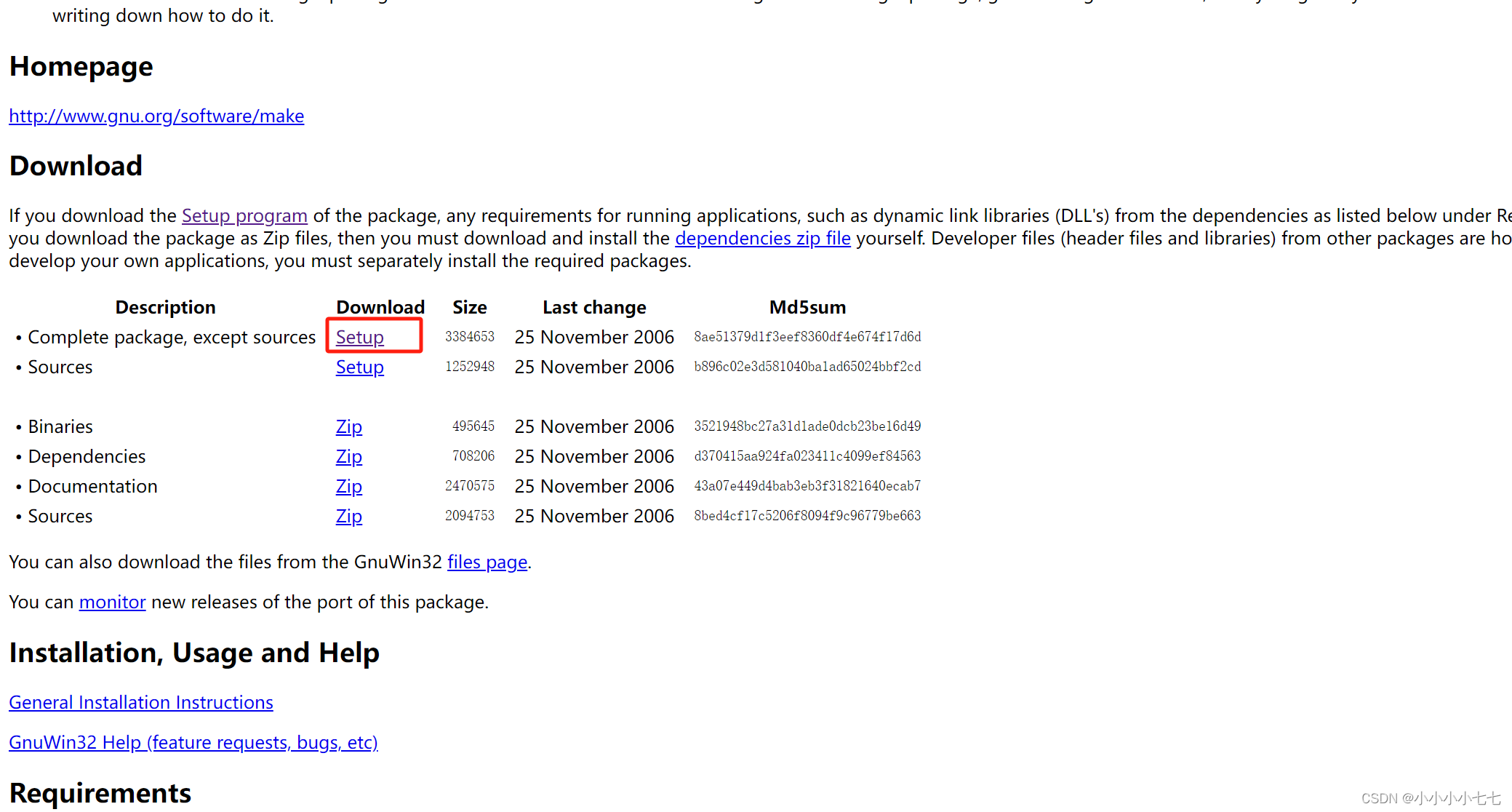Image resolution: width=1512 pixels, height=812 pixels.
Task: Click the Last change column header
Action: coord(594,308)
